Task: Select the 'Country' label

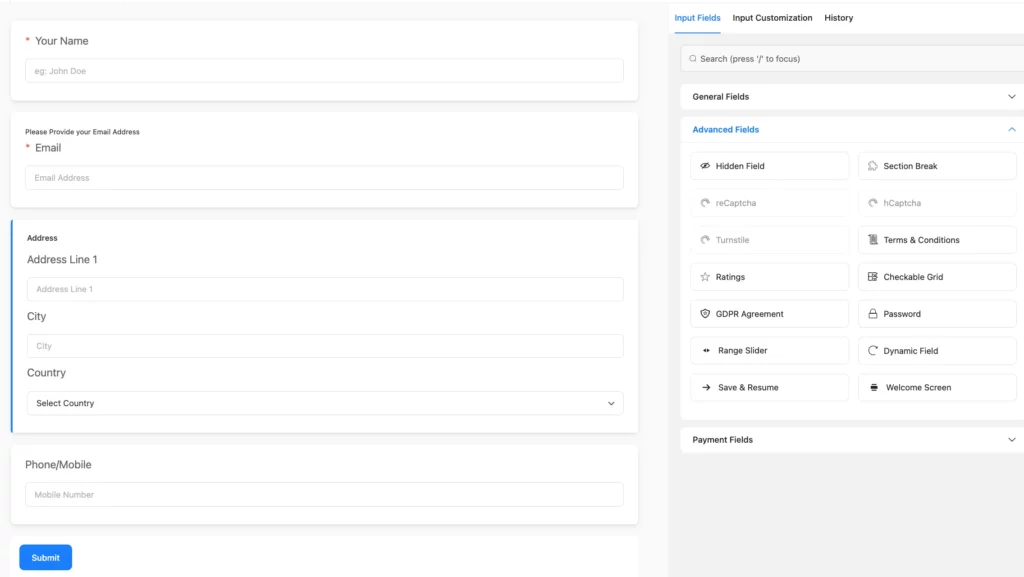Action: point(46,373)
